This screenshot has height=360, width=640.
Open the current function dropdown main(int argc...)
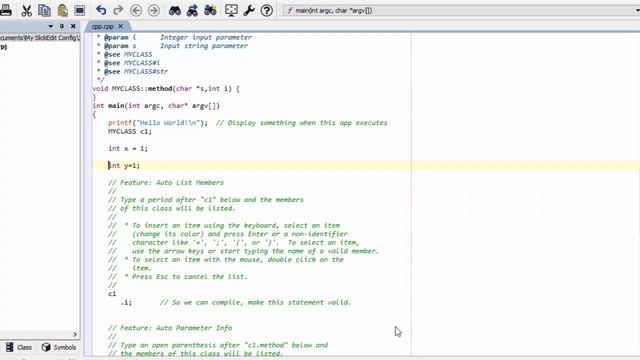click(x=461, y=11)
